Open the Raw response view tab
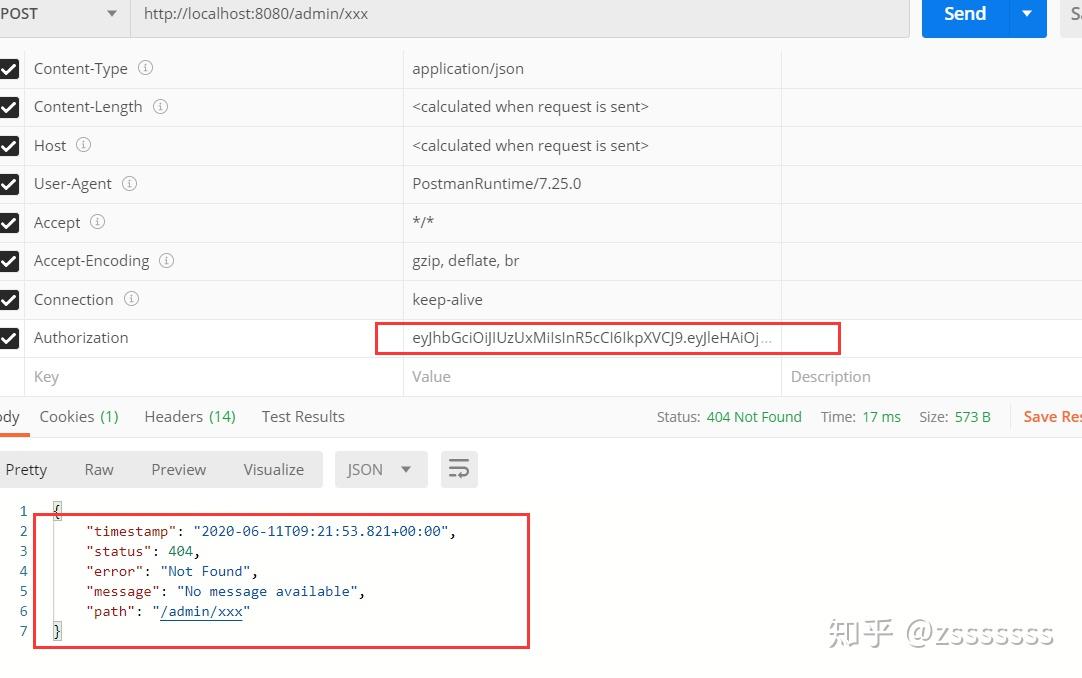 coord(98,468)
